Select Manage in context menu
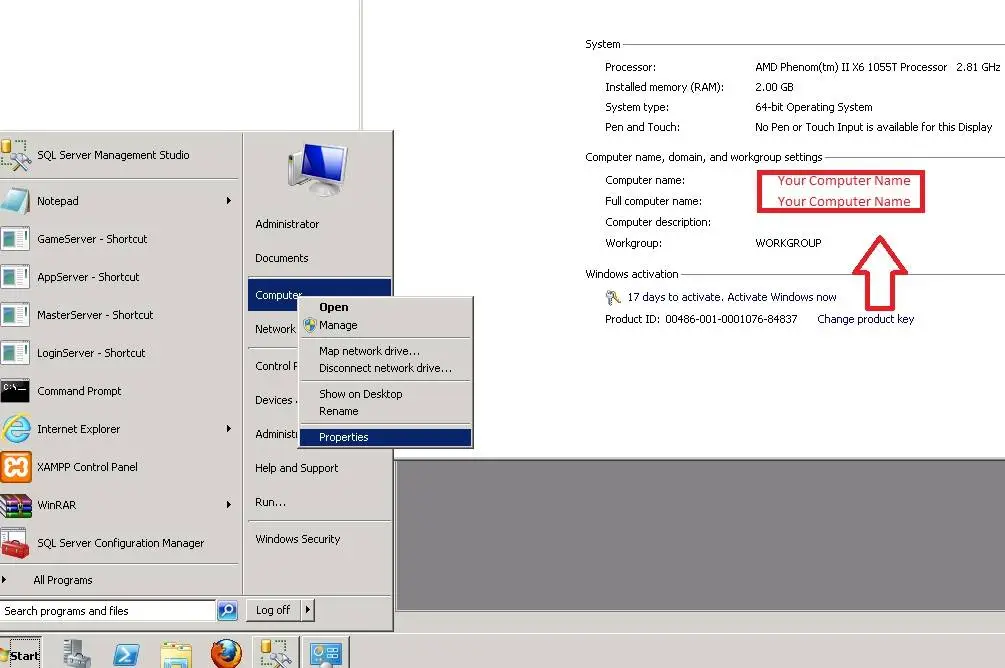The width and height of the screenshot is (1005, 668). [x=338, y=325]
